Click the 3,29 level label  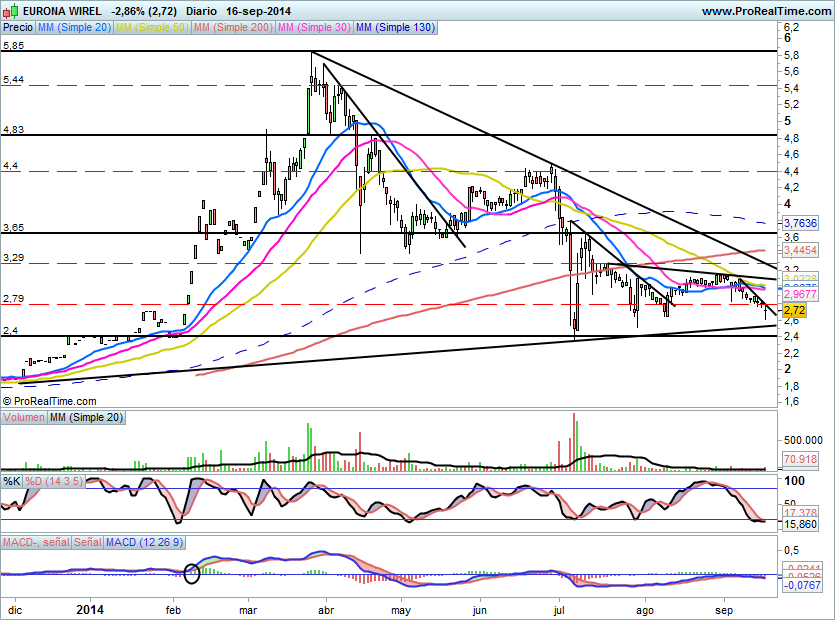click(13, 258)
